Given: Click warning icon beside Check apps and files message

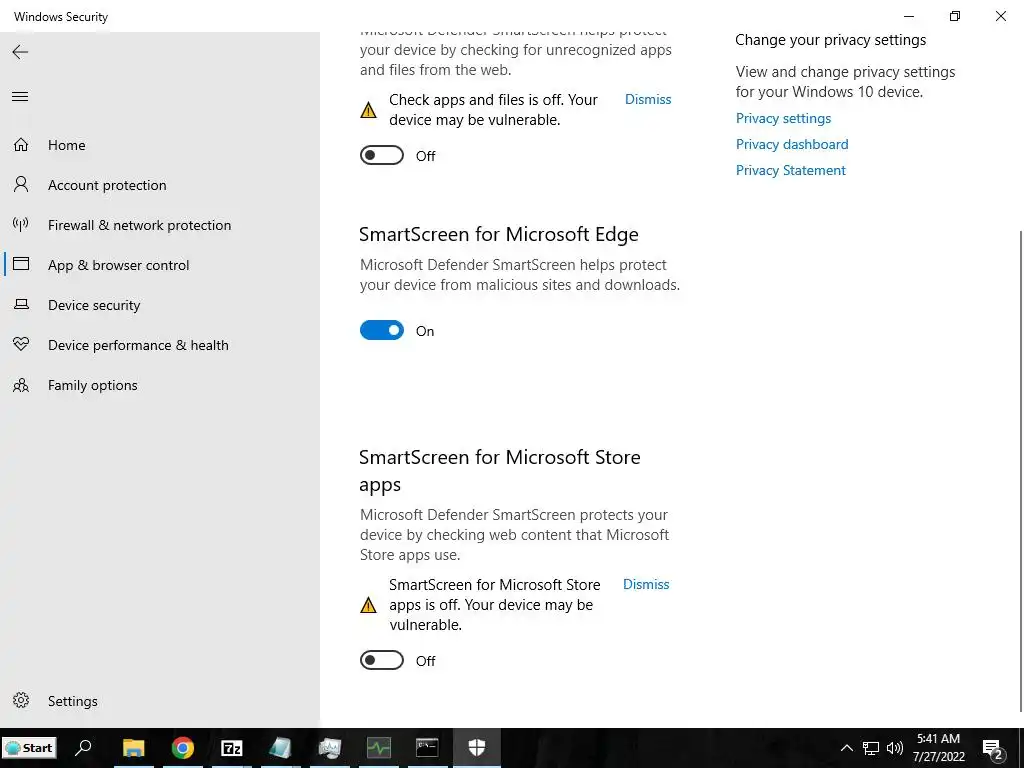Looking at the screenshot, I should coord(368,110).
